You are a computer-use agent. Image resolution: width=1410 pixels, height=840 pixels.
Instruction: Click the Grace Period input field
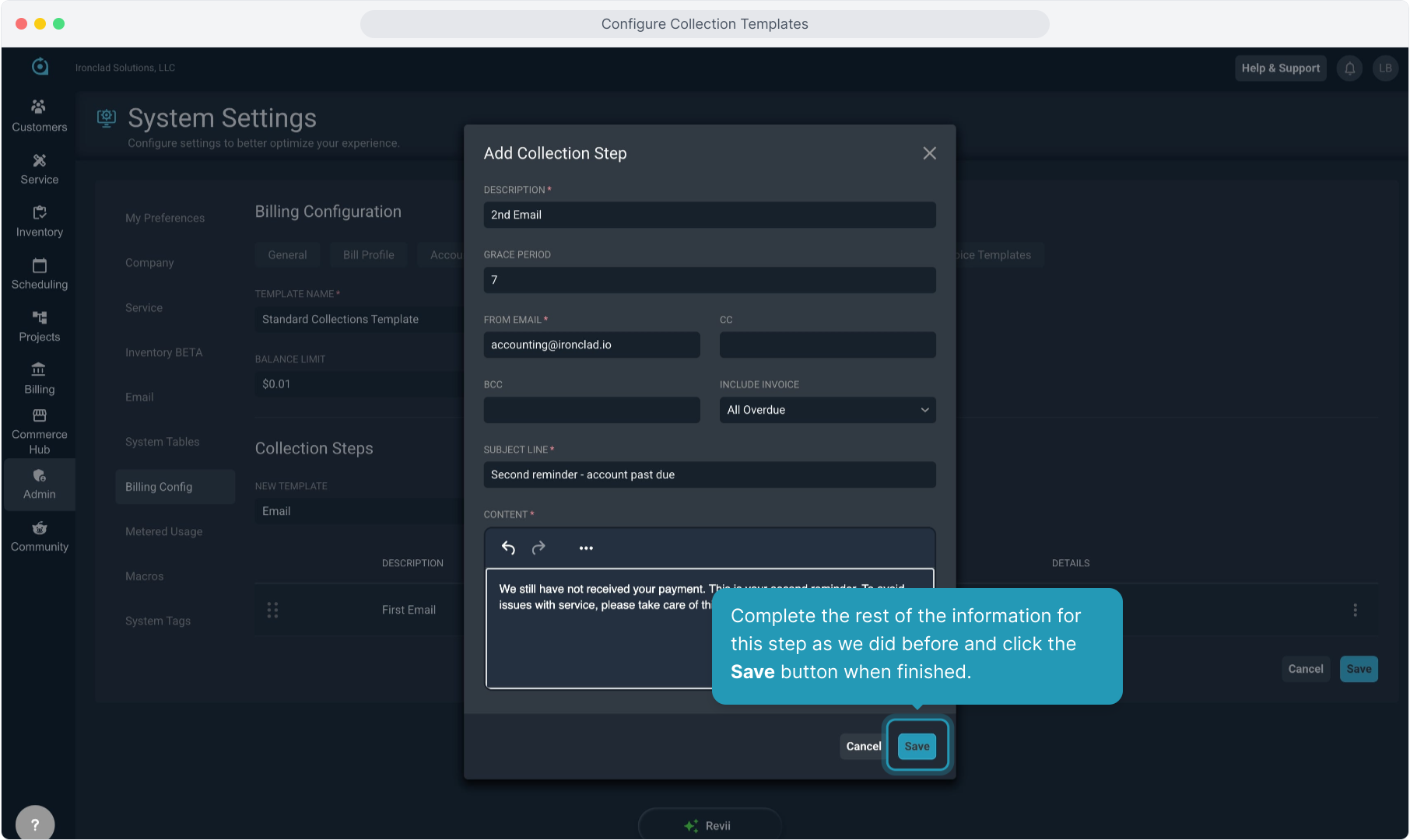pos(709,280)
